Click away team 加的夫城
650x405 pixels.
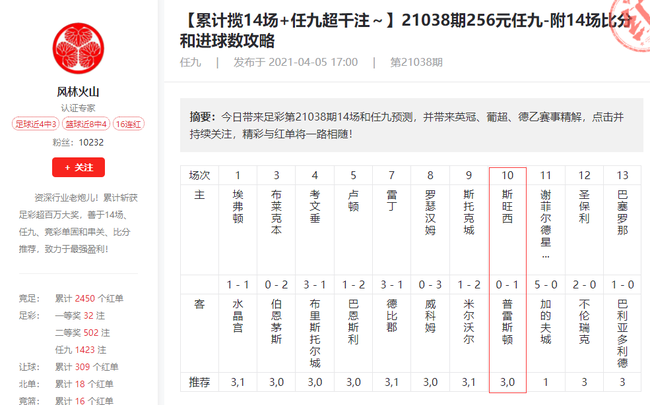tap(546, 322)
